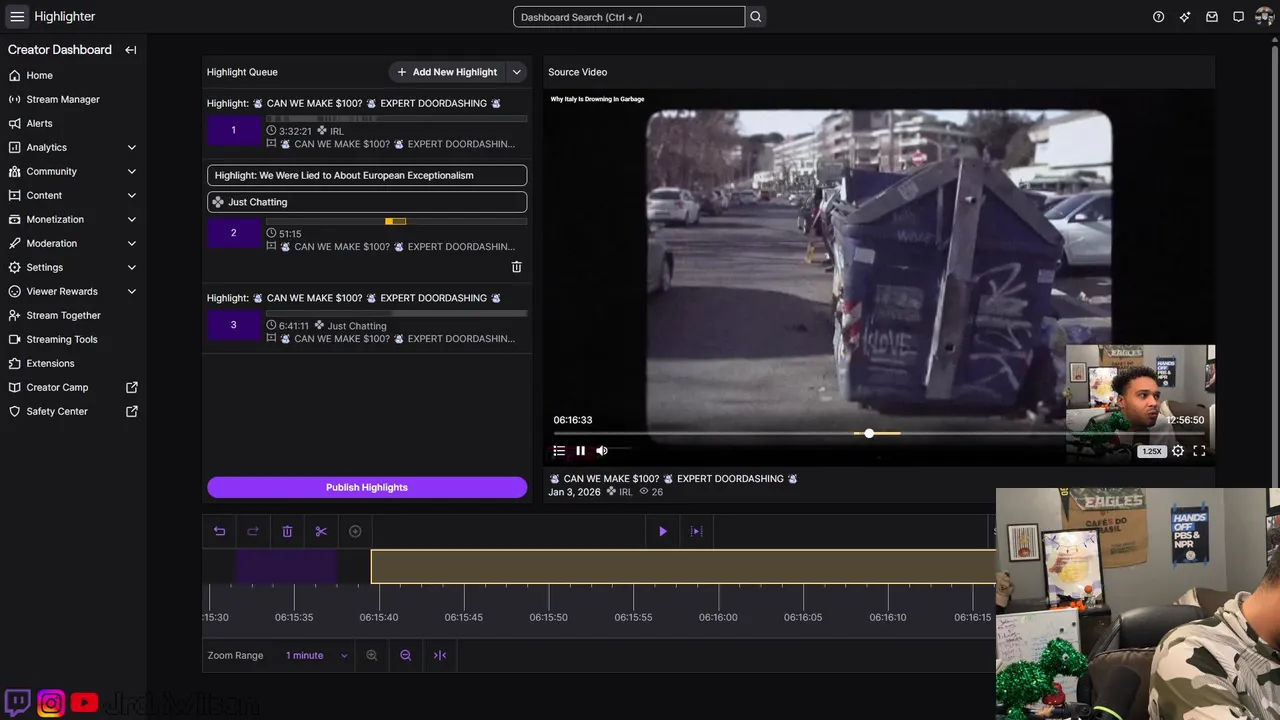Expand the Viewer Rewards sidebar section
The width and height of the screenshot is (1280, 720).
click(x=132, y=291)
